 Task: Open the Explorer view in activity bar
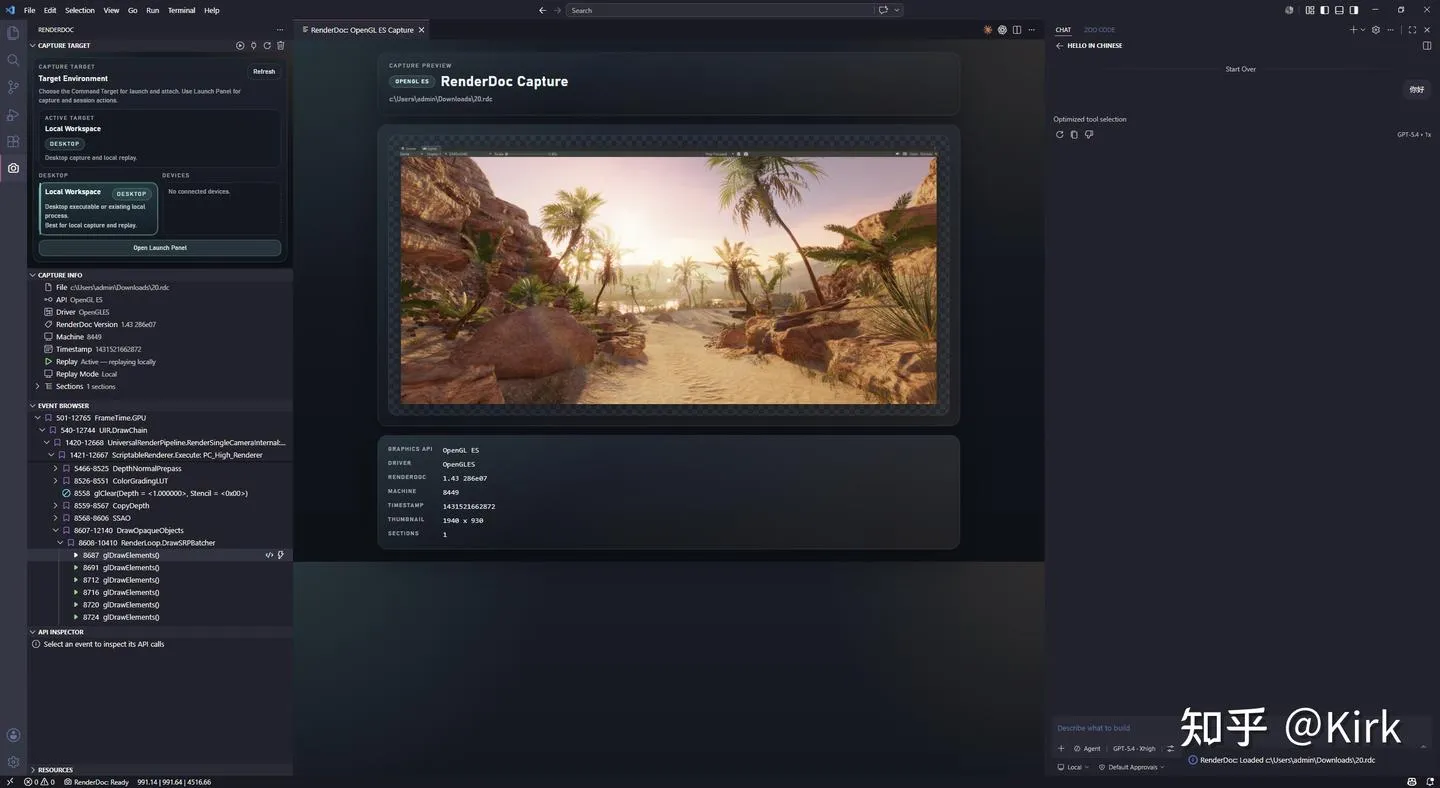click(13, 33)
